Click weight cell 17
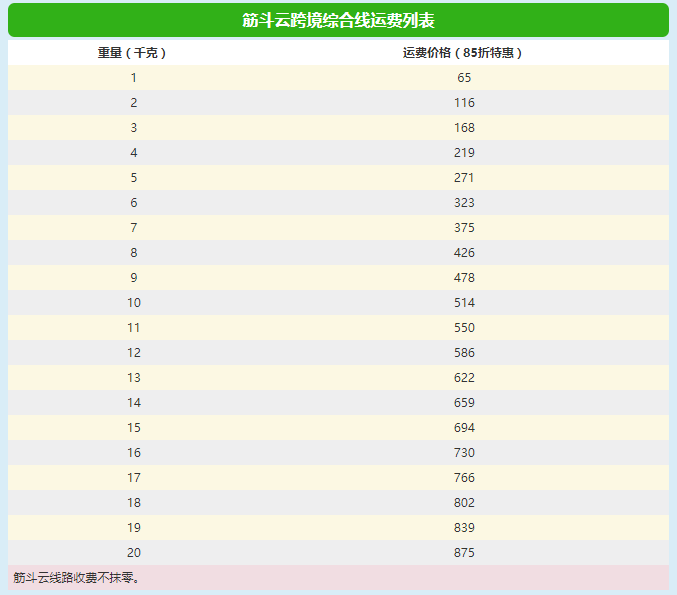Viewport: 677px width, 595px height. pos(134,478)
